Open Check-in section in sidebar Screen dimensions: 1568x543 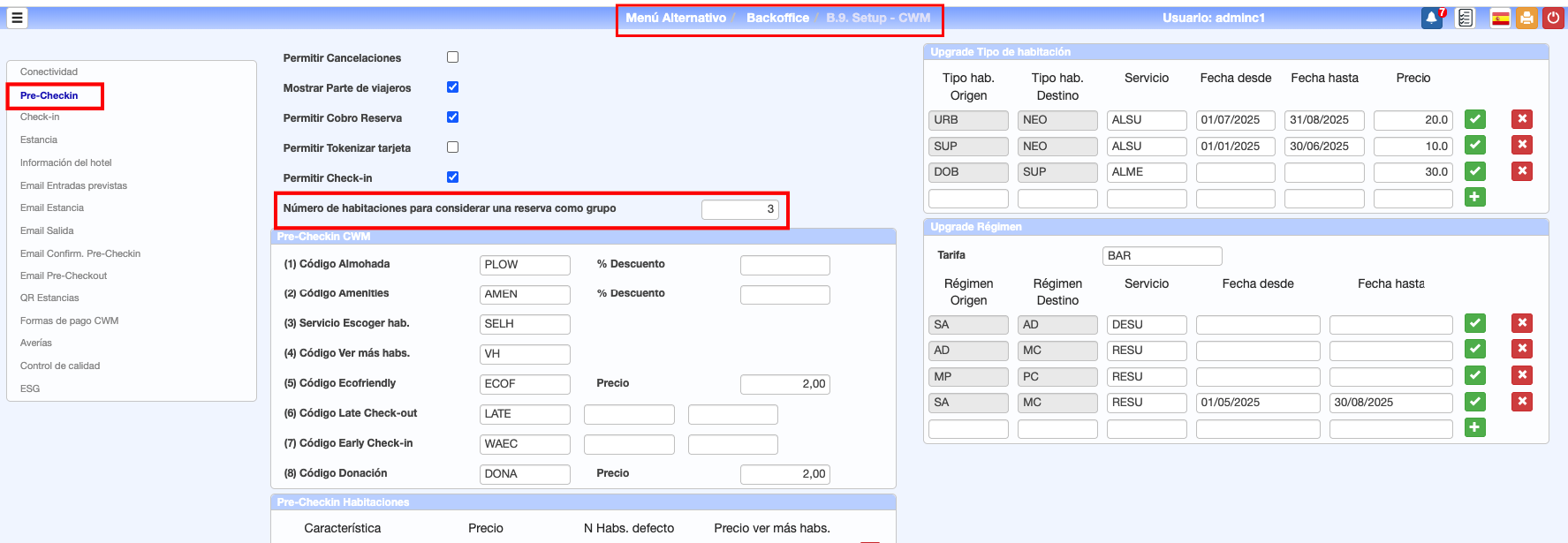[x=40, y=117]
